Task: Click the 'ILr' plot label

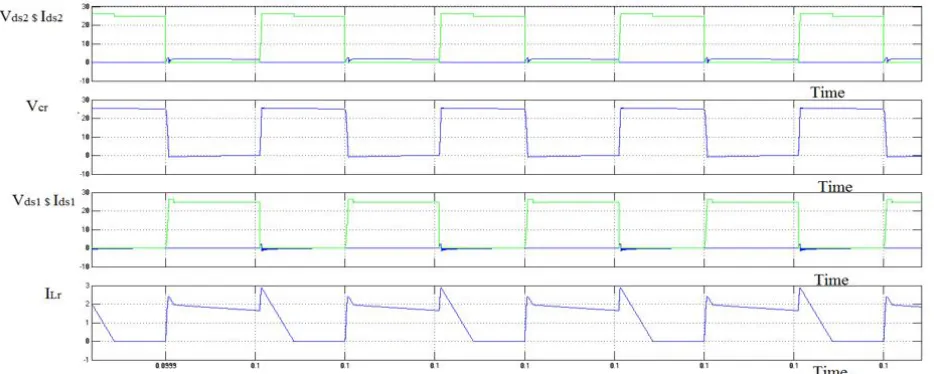Action: tap(54, 293)
